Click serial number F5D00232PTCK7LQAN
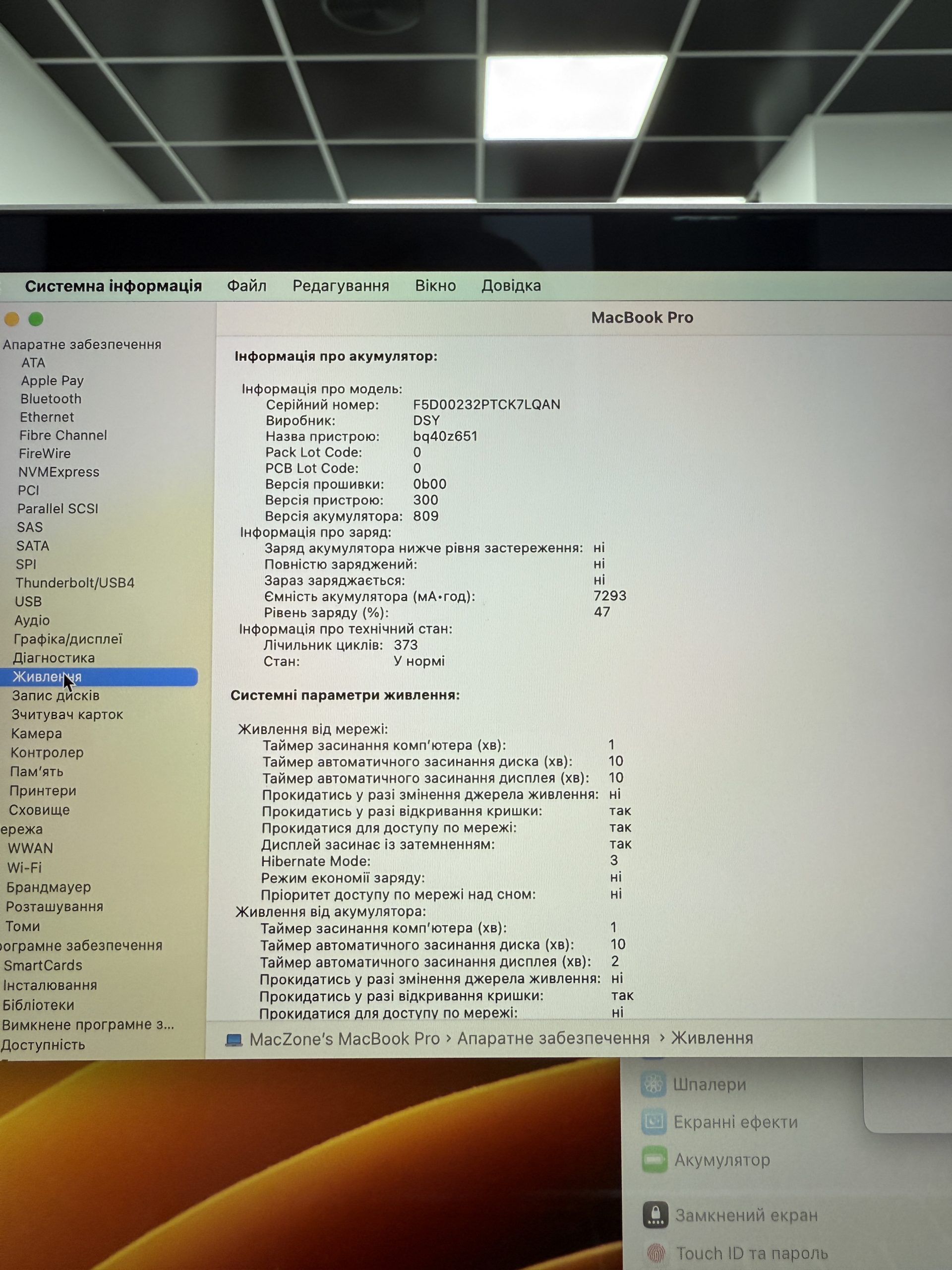 [486, 404]
